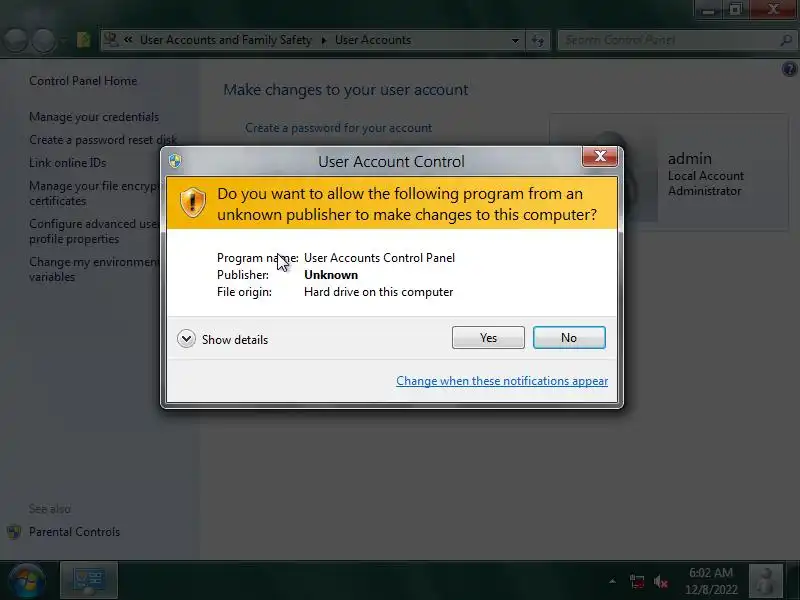The height and width of the screenshot is (600, 800).
Task: Show hidden tray icons arrow
Action: [612, 581]
